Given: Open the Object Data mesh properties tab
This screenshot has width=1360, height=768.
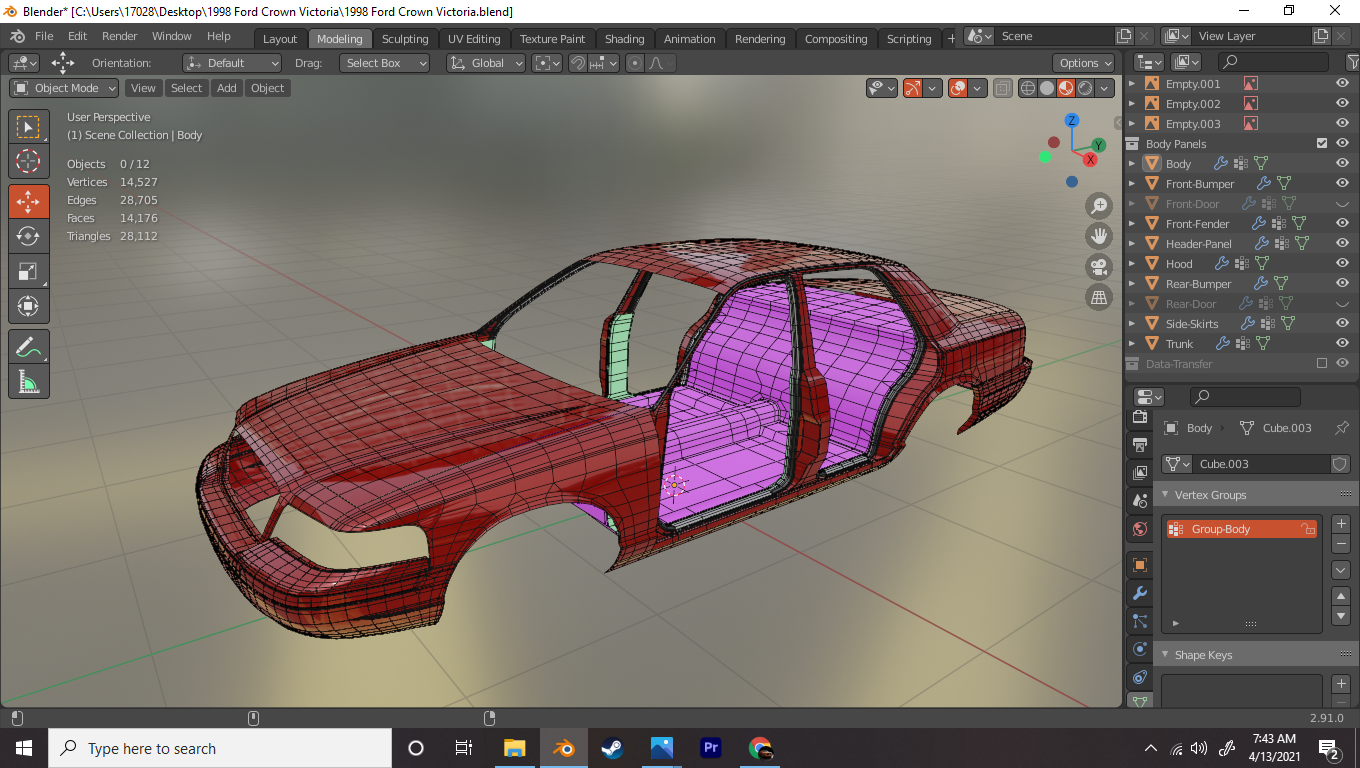Looking at the screenshot, I should click(x=1139, y=701).
